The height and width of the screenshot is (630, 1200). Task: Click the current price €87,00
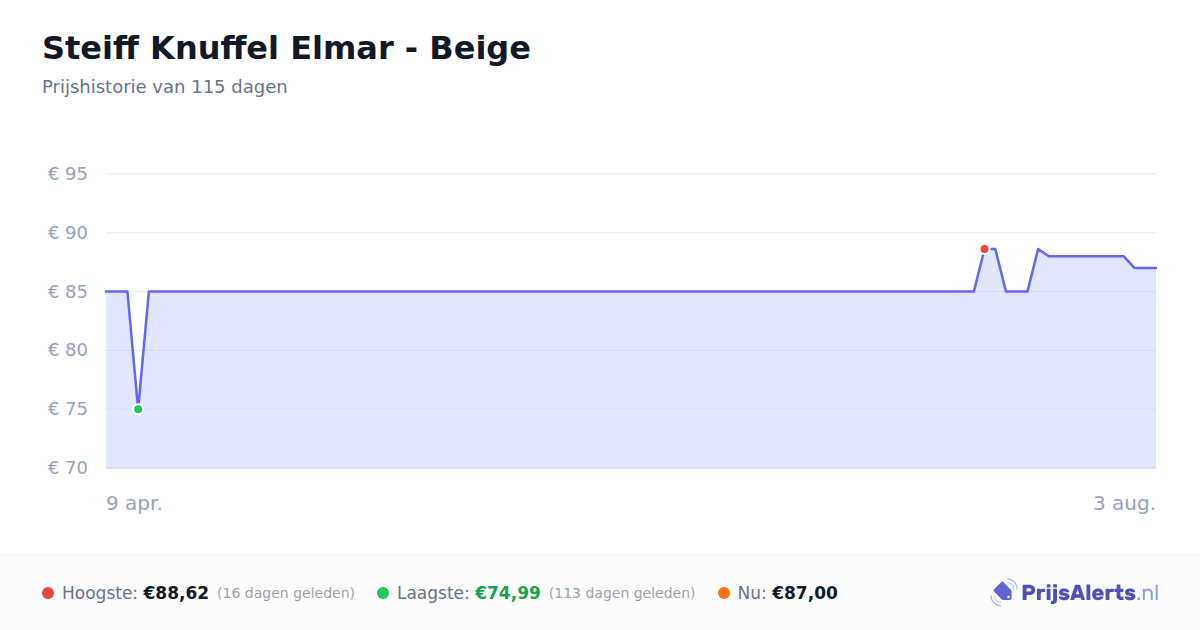click(805, 593)
